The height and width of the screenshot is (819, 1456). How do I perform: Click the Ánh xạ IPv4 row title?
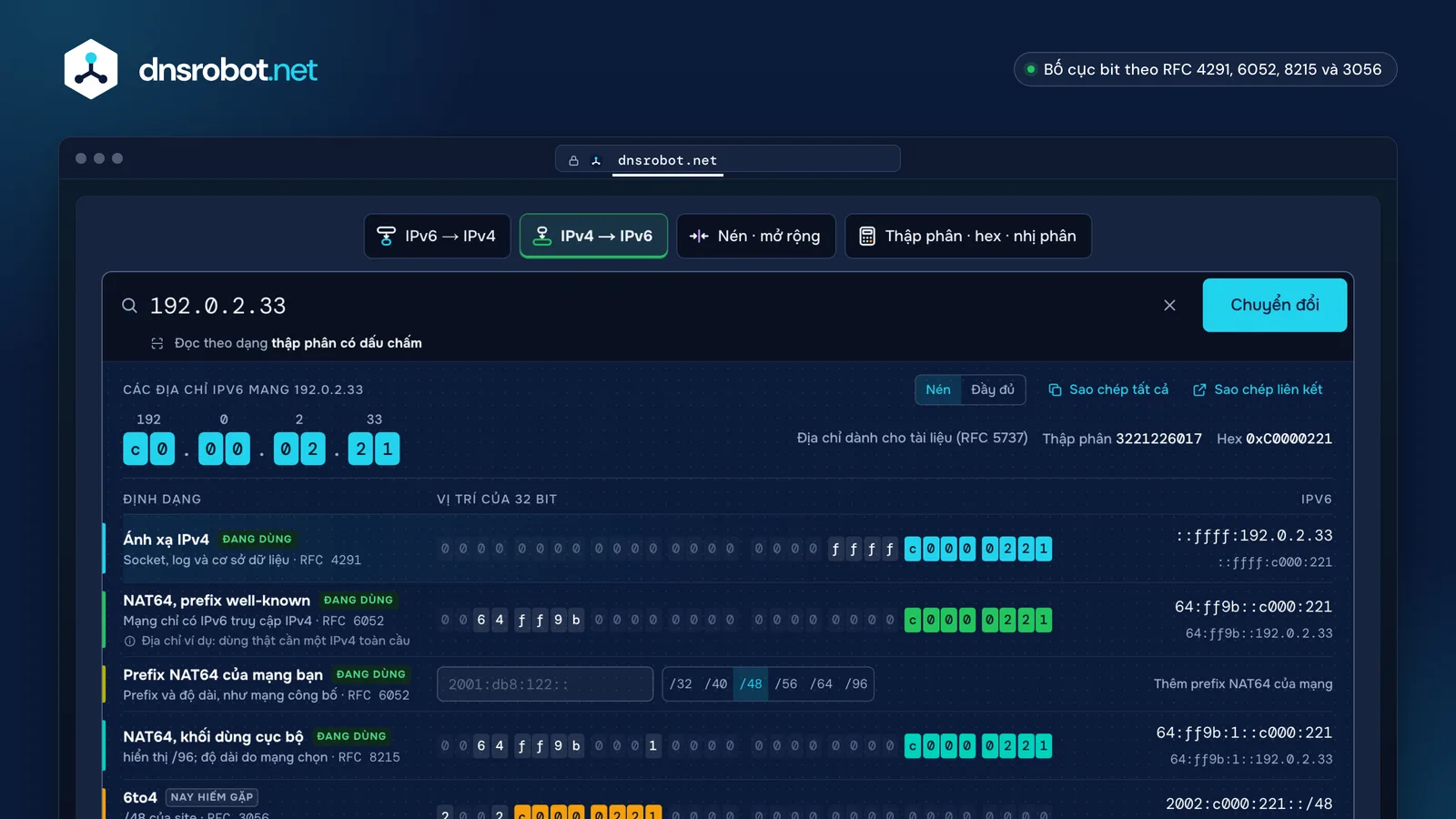[x=166, y=539]
